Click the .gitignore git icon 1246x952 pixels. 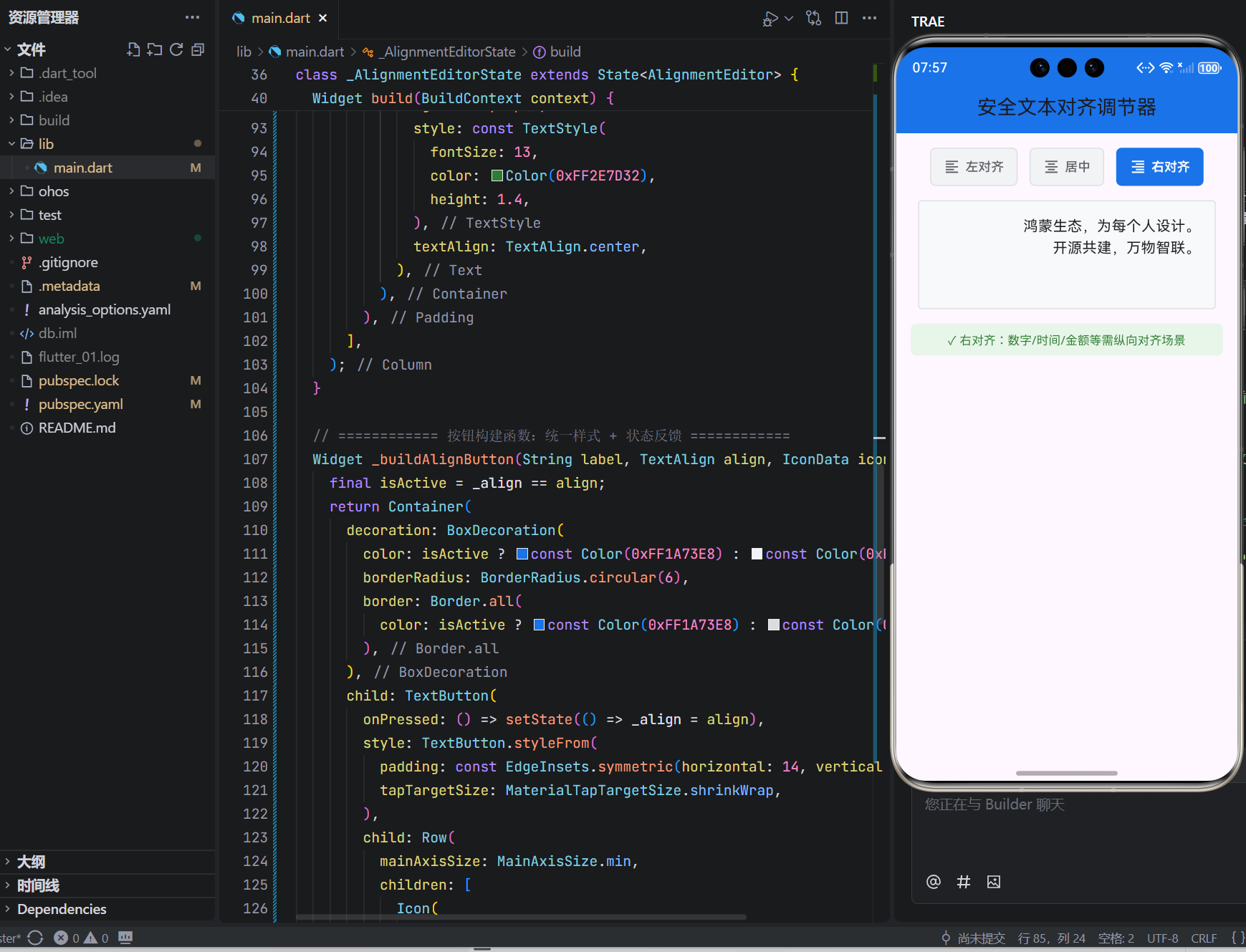27,262
